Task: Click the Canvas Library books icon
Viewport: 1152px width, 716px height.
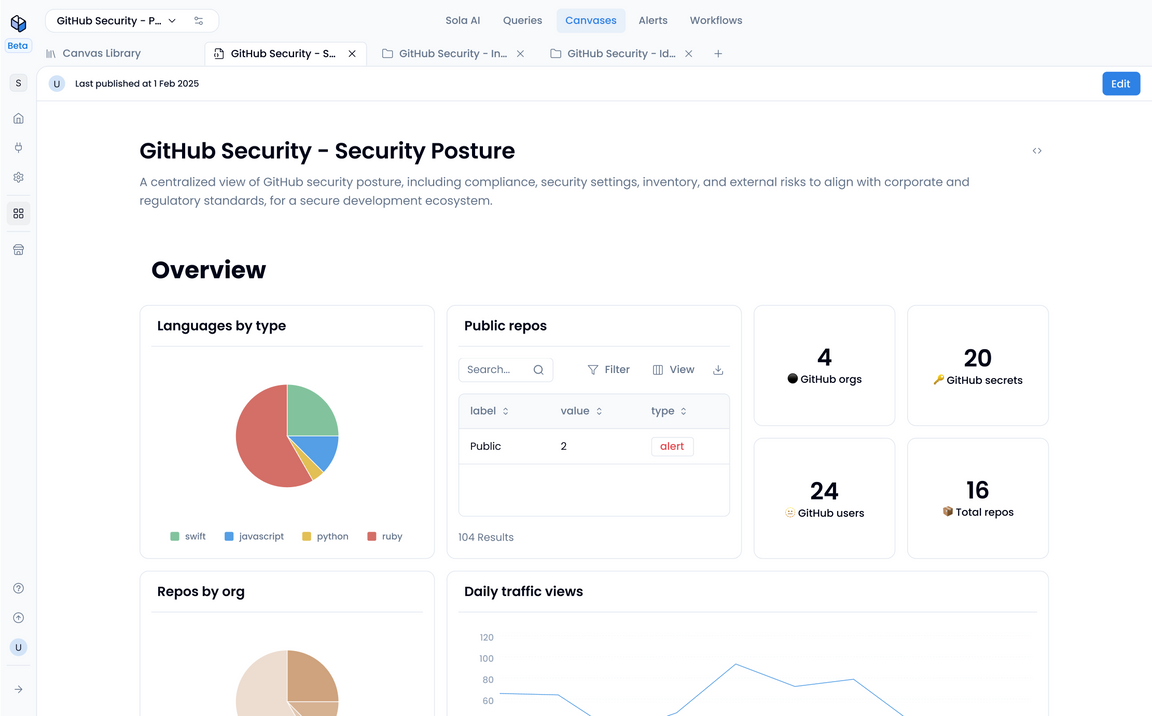Action: click(x=51, y=54)
